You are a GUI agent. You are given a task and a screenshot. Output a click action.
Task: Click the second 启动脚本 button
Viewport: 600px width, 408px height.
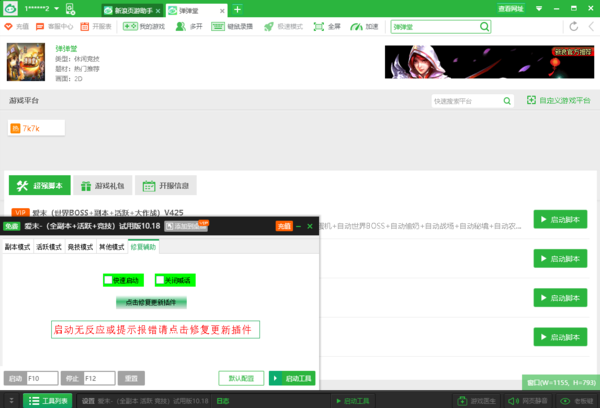click(560, 259)
